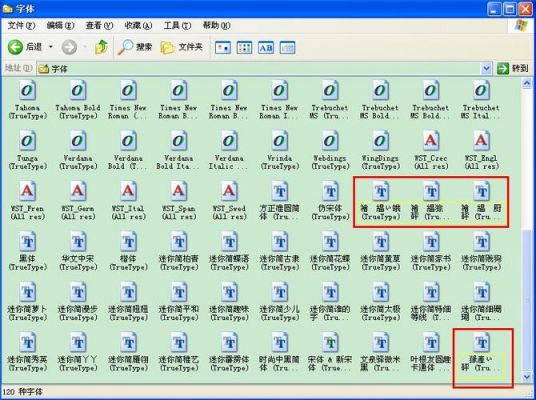Viewport: 536px width, 400px height.
Task: Select the 黑体 (TrueType) font icon
Action: coord(28,242)
